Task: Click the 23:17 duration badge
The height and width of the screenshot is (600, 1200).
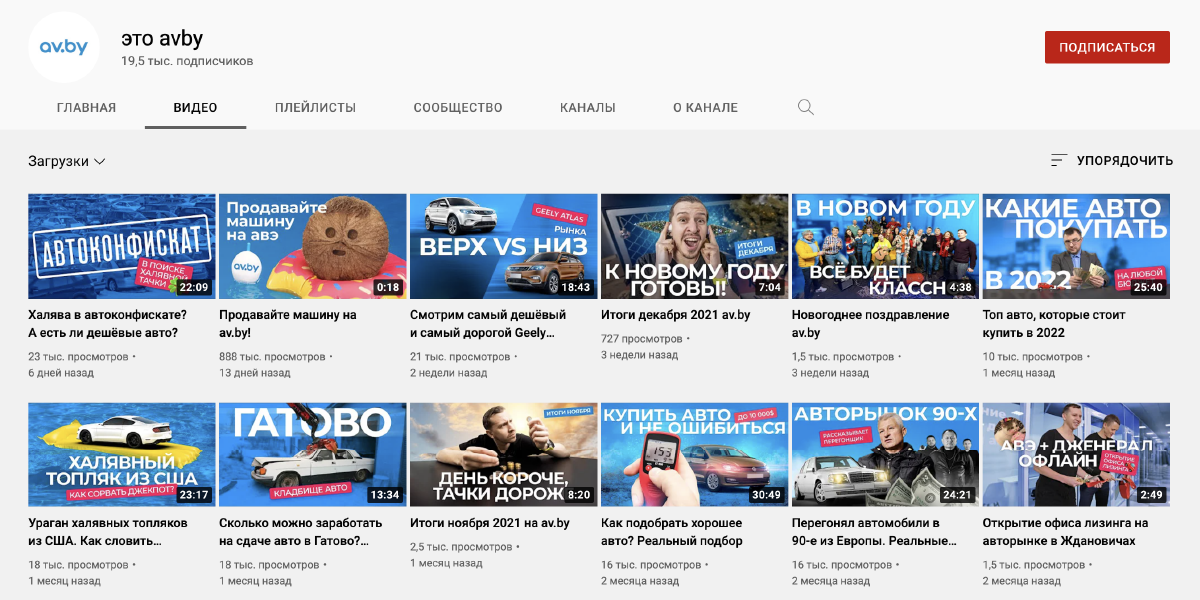Action: (x=194, y=495)
